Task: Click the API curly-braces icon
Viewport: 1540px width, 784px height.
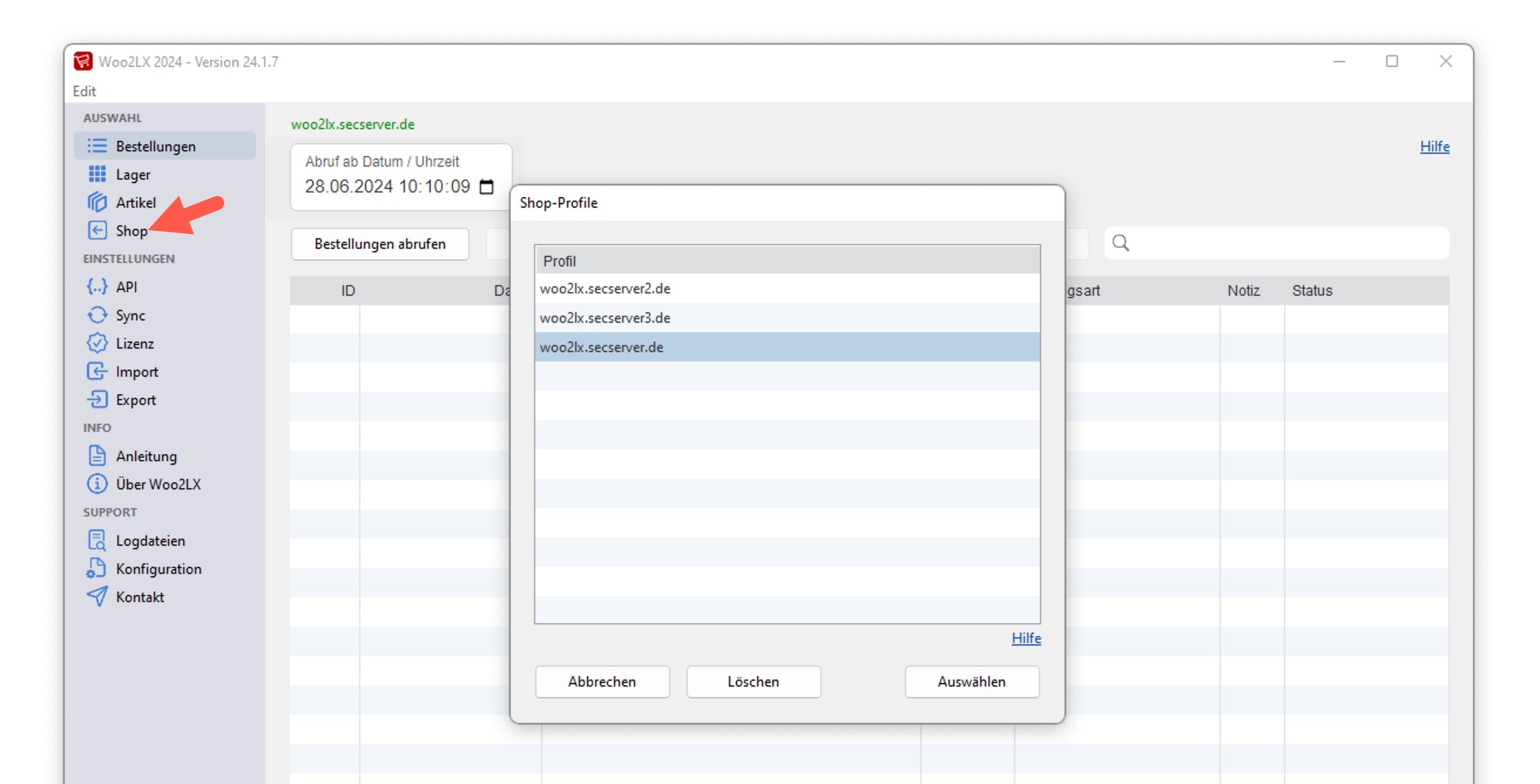Action: (97, 287)
